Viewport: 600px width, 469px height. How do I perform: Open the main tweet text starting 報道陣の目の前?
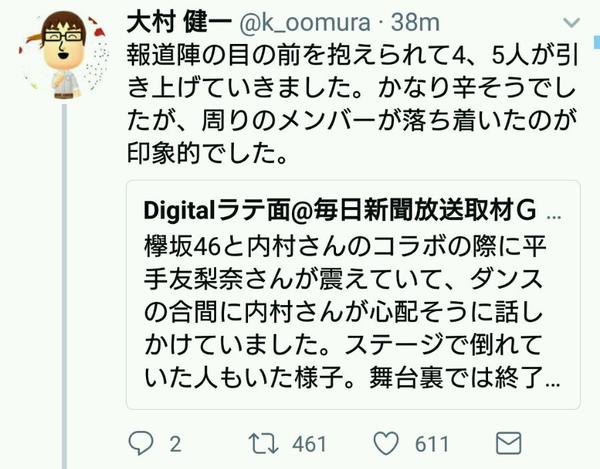[352, 104]
